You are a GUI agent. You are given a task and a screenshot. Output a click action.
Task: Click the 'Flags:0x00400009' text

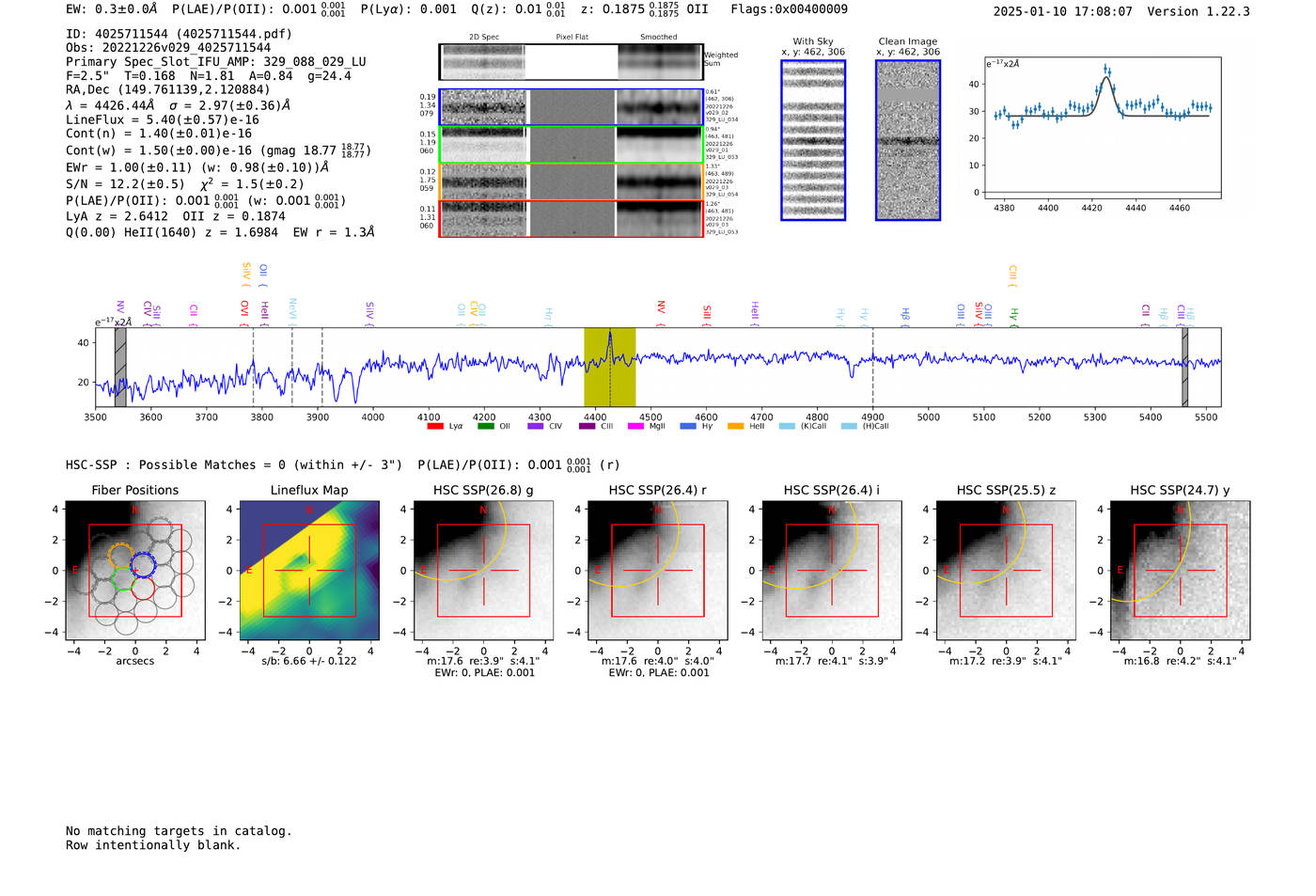tap(789, 9)
